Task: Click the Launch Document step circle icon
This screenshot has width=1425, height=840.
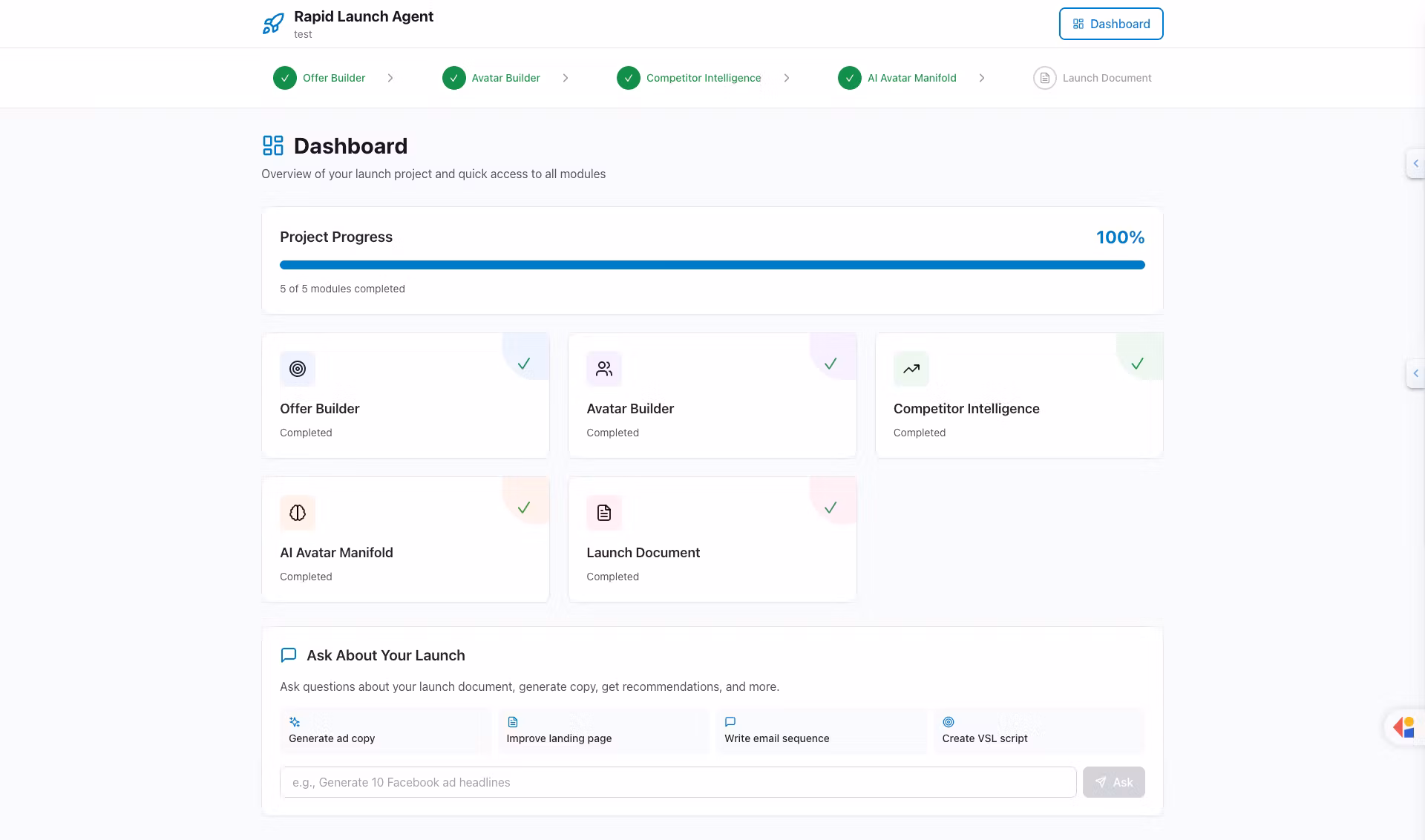Action: [1044, 78]
